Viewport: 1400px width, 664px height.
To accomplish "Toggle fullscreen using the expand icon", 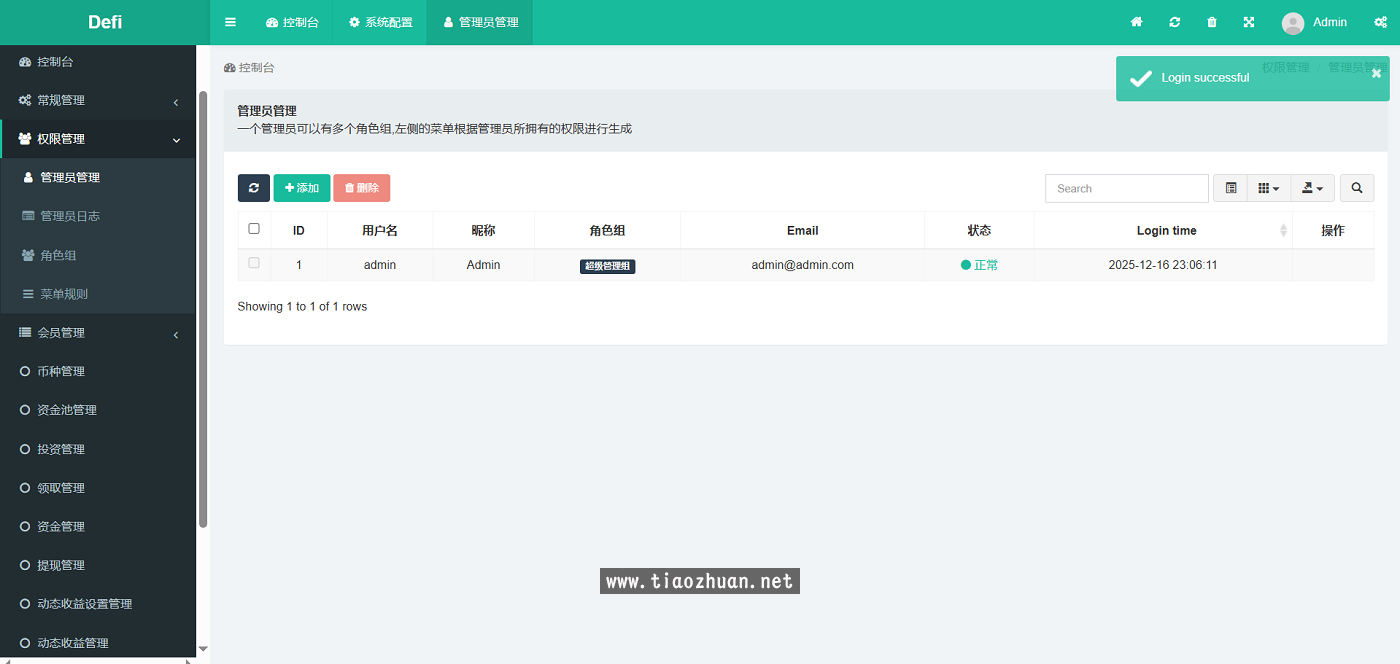I will (1249, 22).
